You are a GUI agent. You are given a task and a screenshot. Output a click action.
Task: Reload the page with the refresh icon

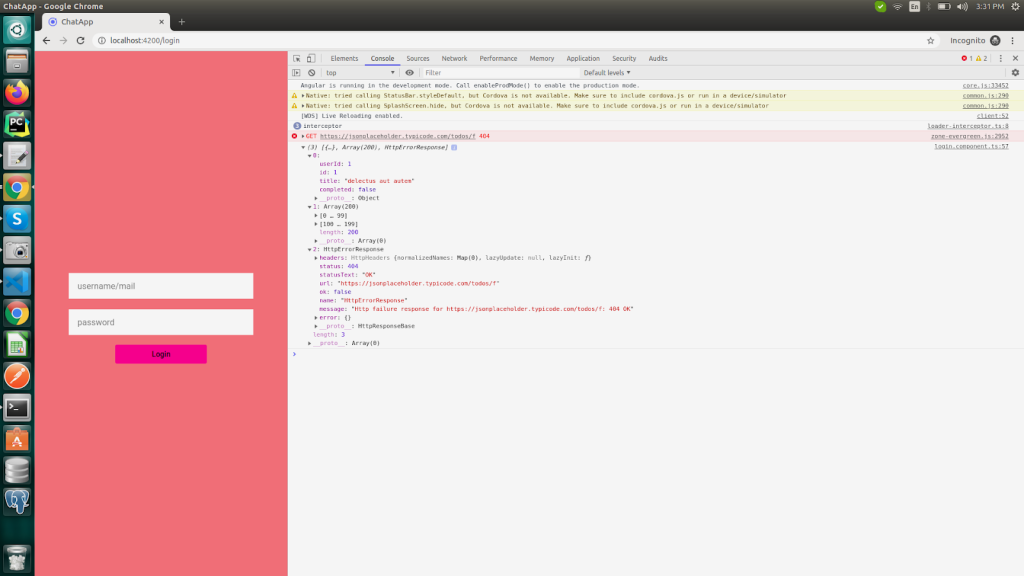click(81, 41)
